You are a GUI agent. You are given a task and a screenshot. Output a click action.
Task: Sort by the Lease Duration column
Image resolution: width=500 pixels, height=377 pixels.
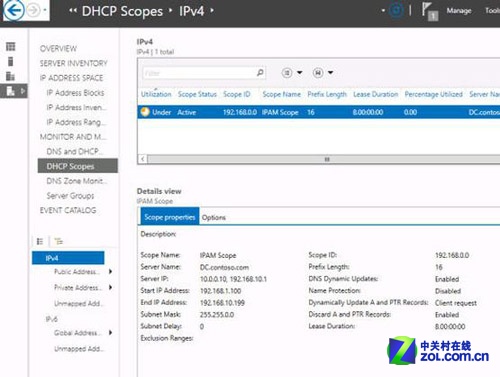click(x=376, y=94)
